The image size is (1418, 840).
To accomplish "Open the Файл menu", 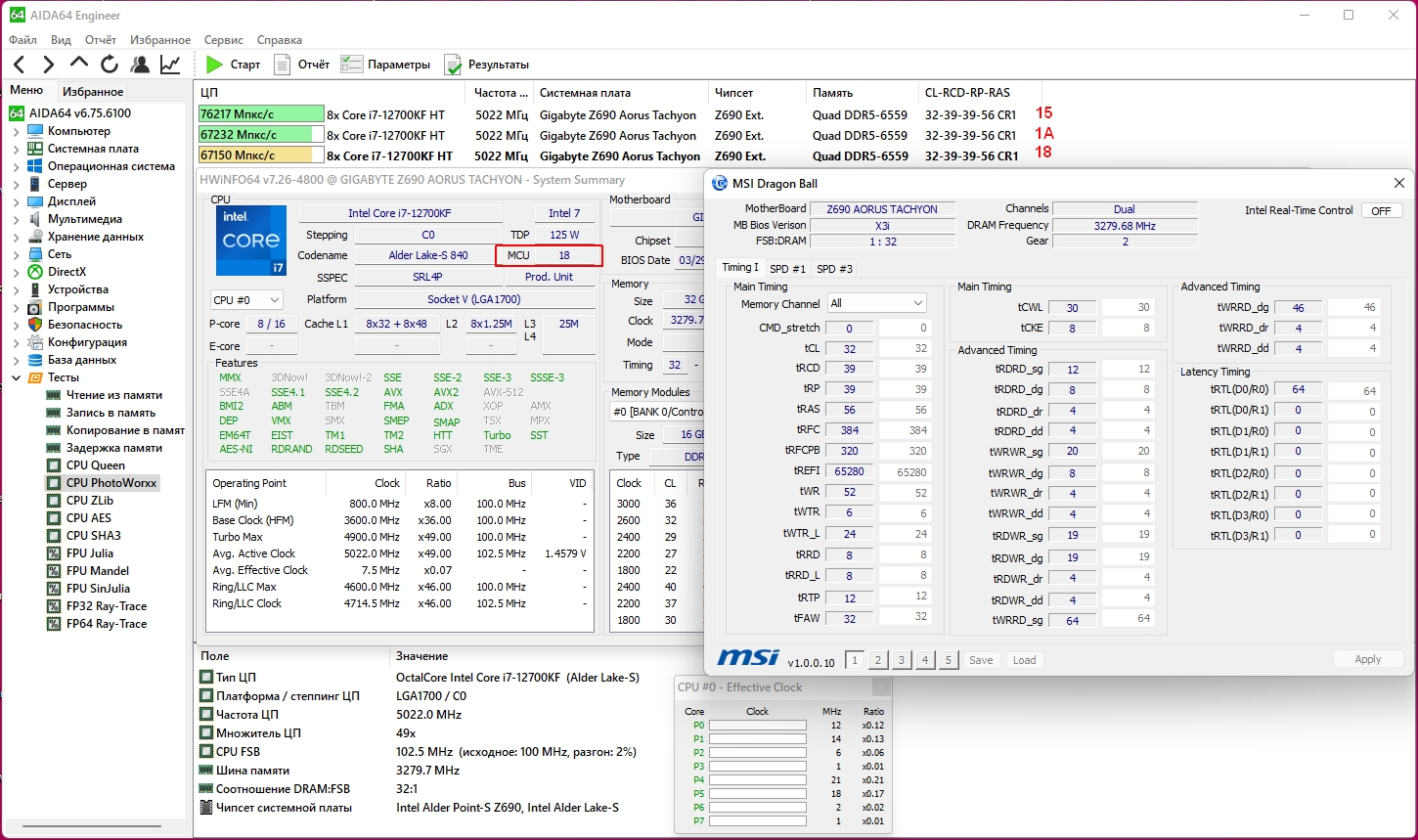I will [x=22, y=40].
